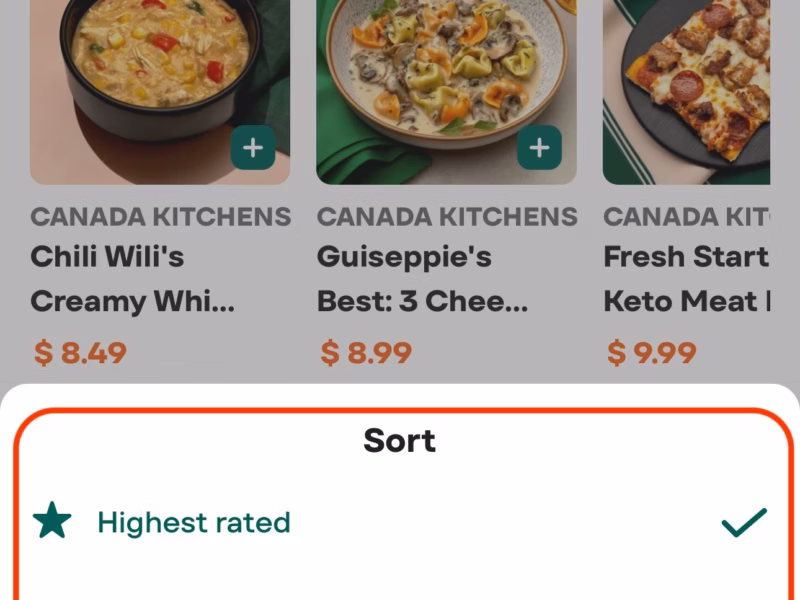
Task: Select the Highest rated sort option text
Action: pos(194,522)
